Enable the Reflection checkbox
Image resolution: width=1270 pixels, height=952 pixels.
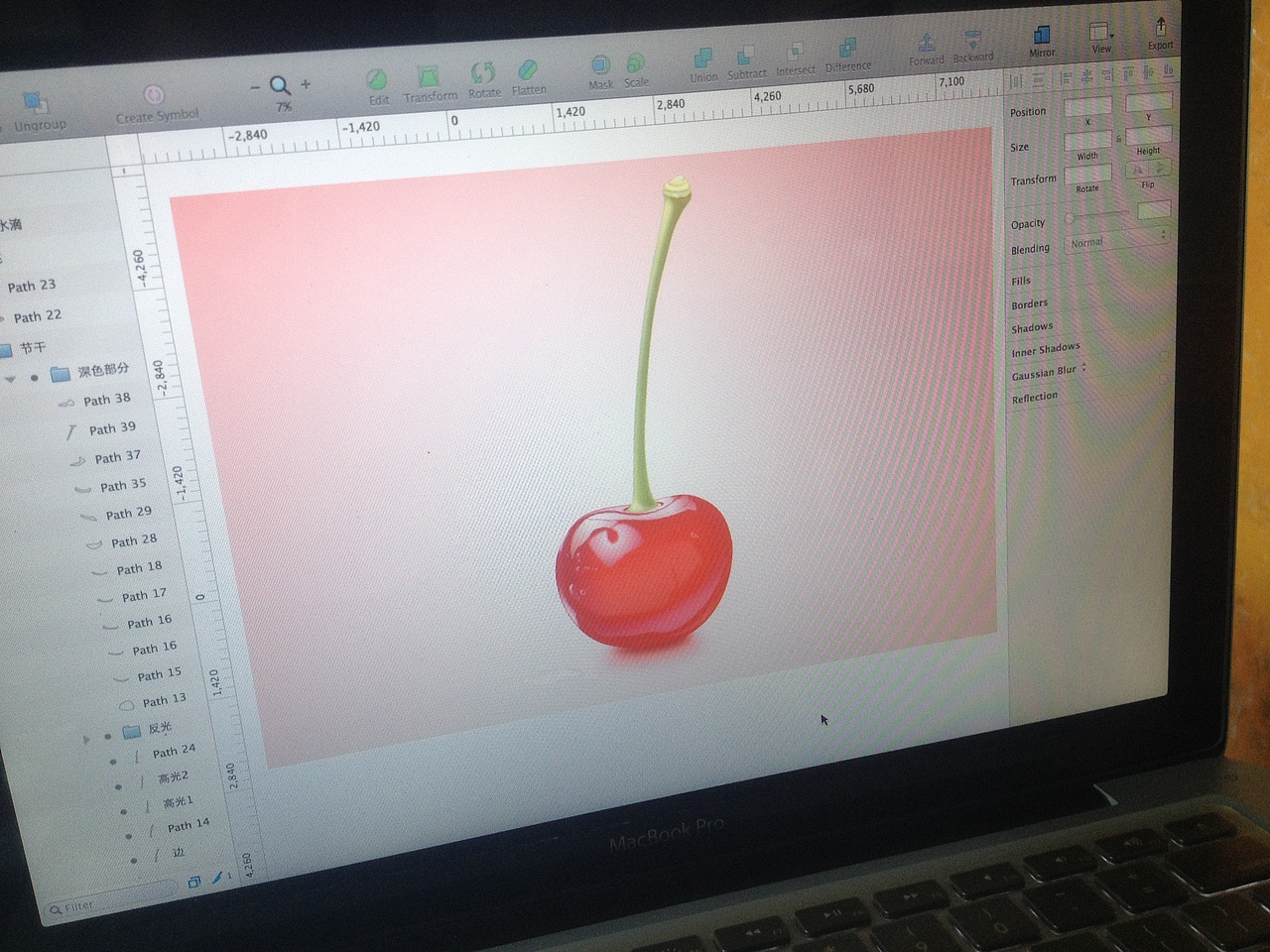[1163, 379]
